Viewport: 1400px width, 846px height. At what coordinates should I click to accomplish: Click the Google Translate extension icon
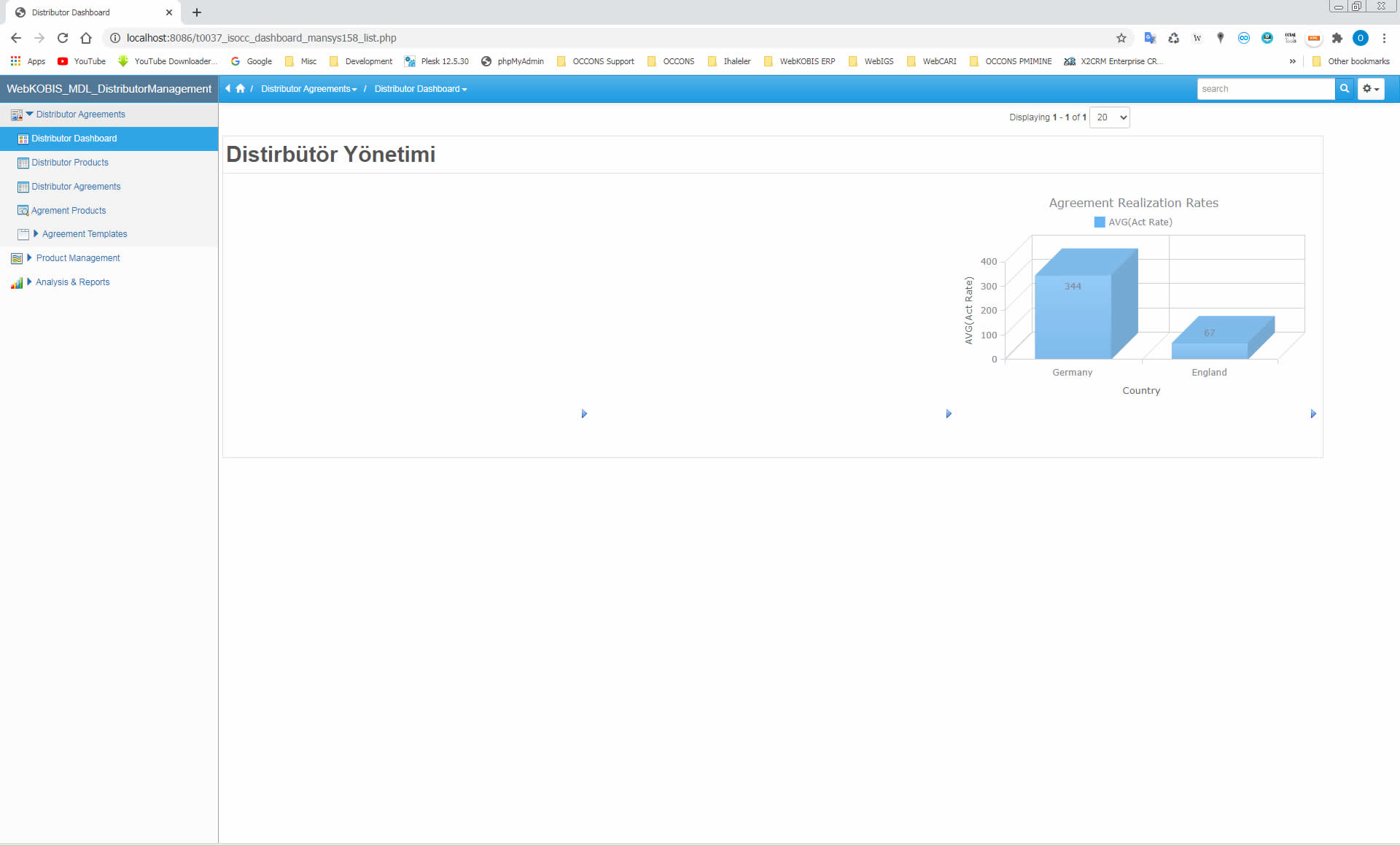click(1151, 38)
